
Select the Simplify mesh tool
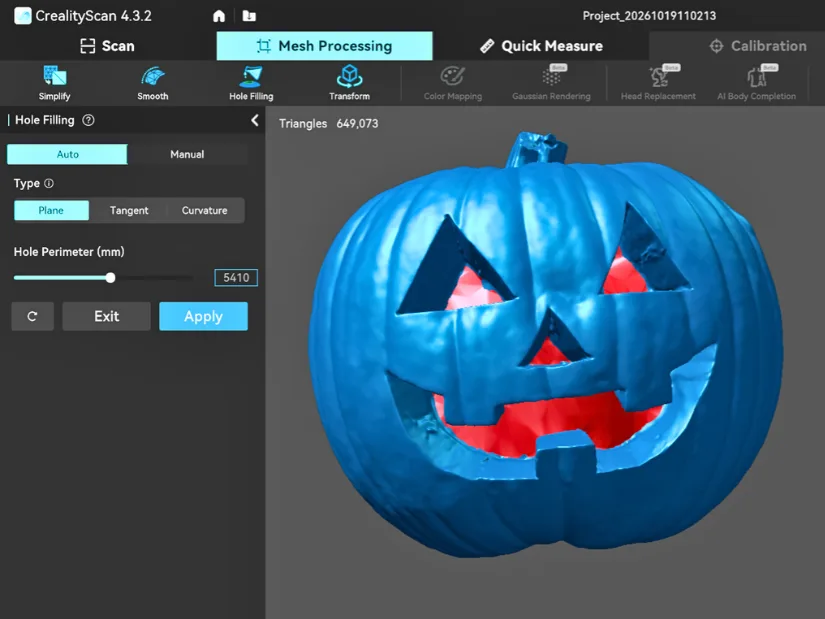click(x=55, y=83)
